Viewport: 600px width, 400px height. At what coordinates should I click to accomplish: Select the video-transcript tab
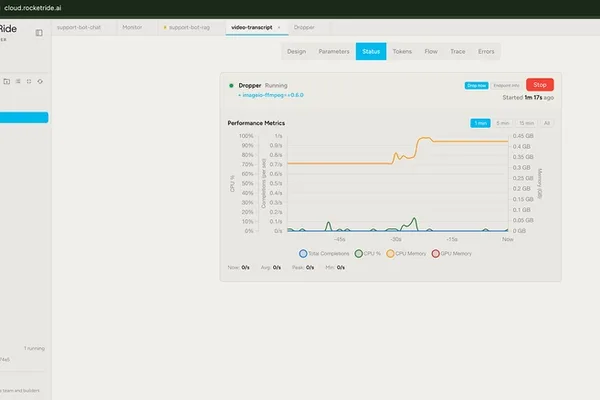(x=252, y=27)
